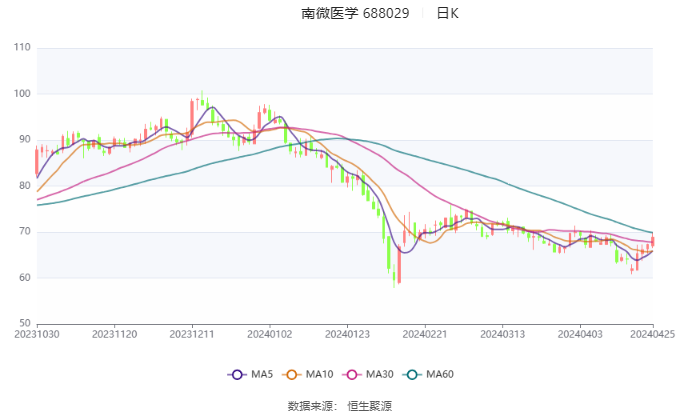Viewport: 680px width, 413px height.
Task: Click the 70 price axis label
Action: coord(25,232)
